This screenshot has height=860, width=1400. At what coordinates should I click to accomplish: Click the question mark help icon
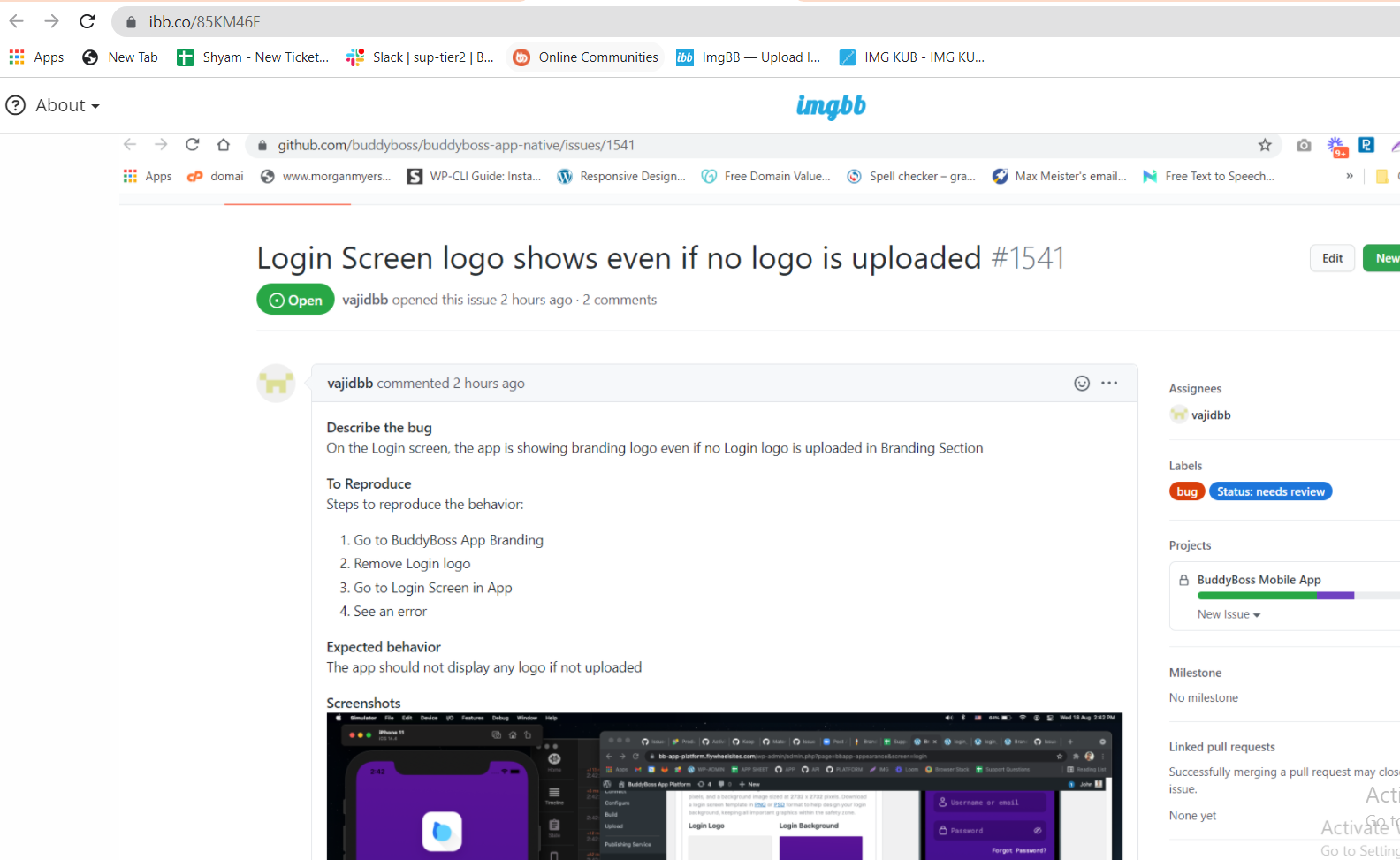coord(15,105)
